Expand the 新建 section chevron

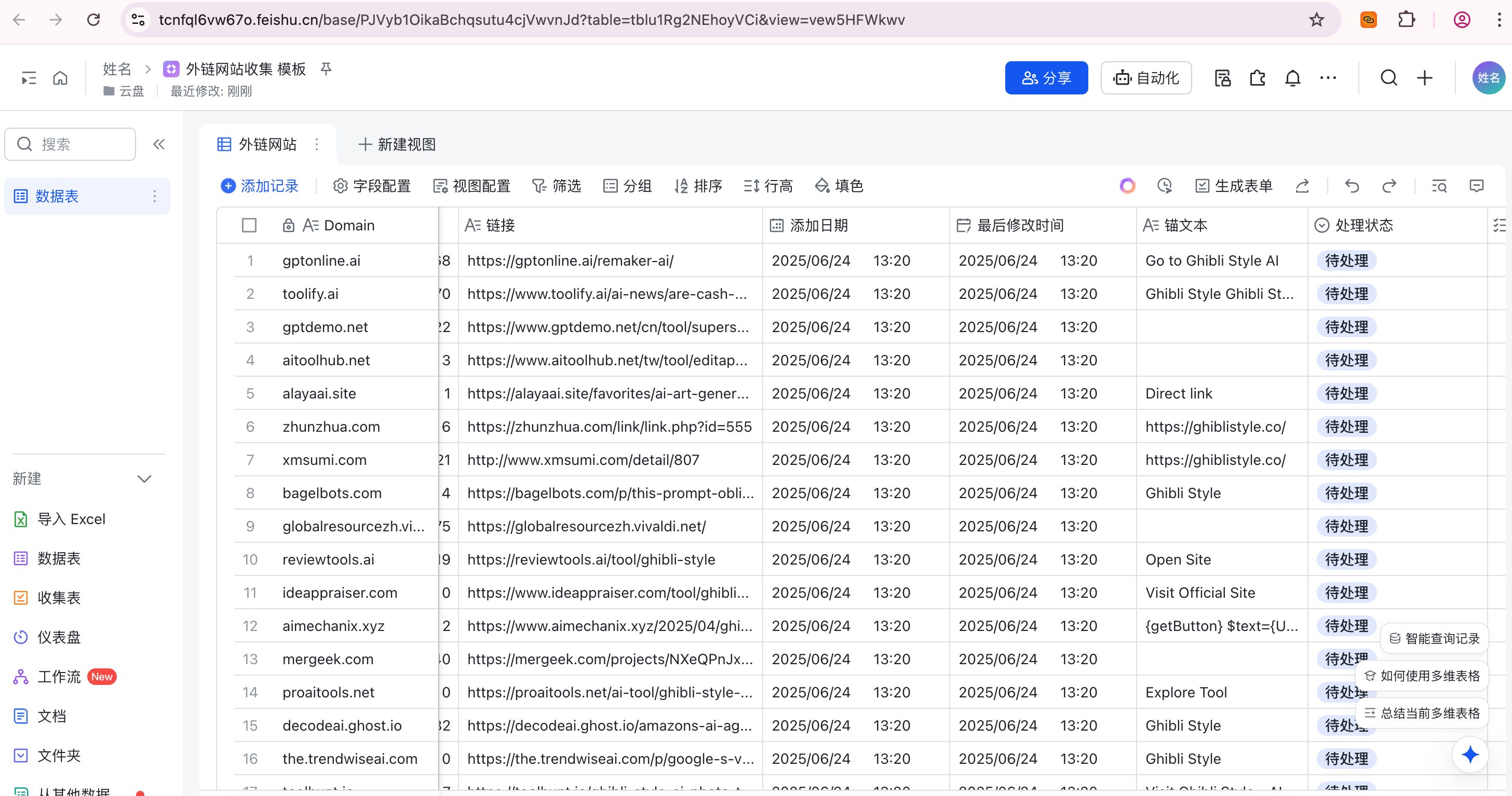pyautogui.click(x=144, y=478)
